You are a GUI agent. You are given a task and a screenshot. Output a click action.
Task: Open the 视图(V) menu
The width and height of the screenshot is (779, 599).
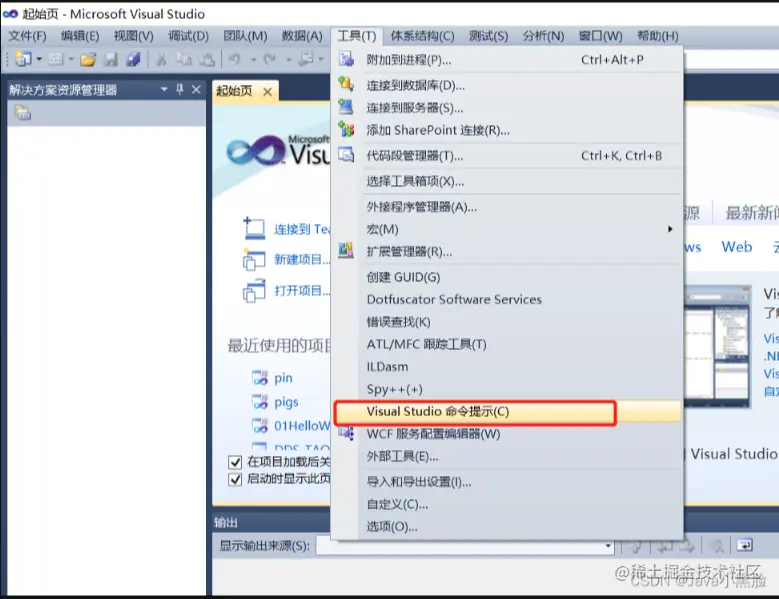[x=134, y=36]
